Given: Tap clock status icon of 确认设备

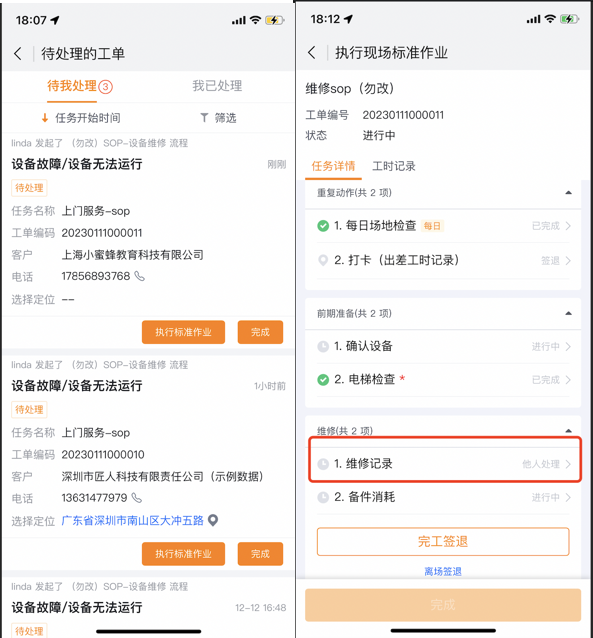Looking at the screenshot, I should [x=323, y=346].
